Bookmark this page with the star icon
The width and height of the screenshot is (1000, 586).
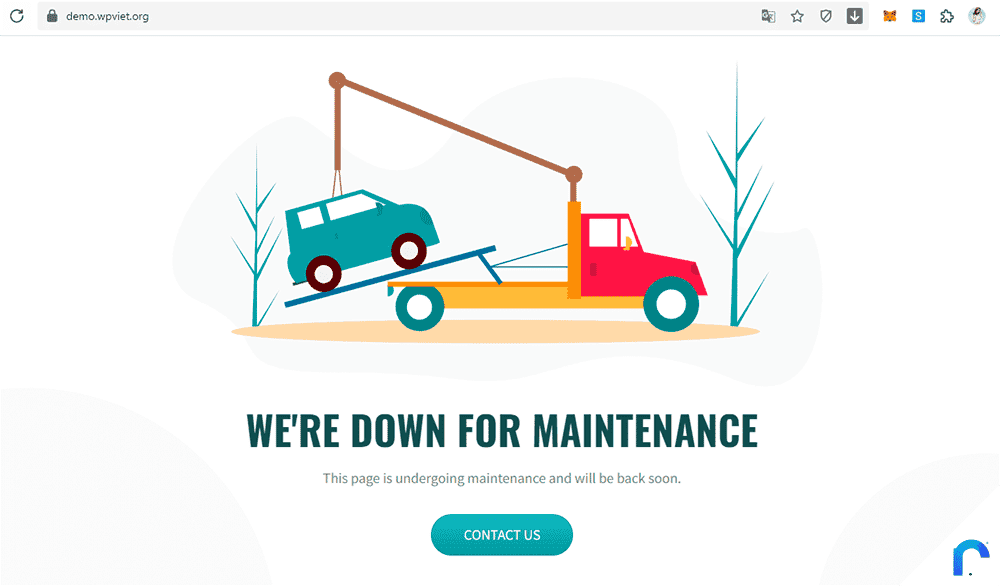797,16
